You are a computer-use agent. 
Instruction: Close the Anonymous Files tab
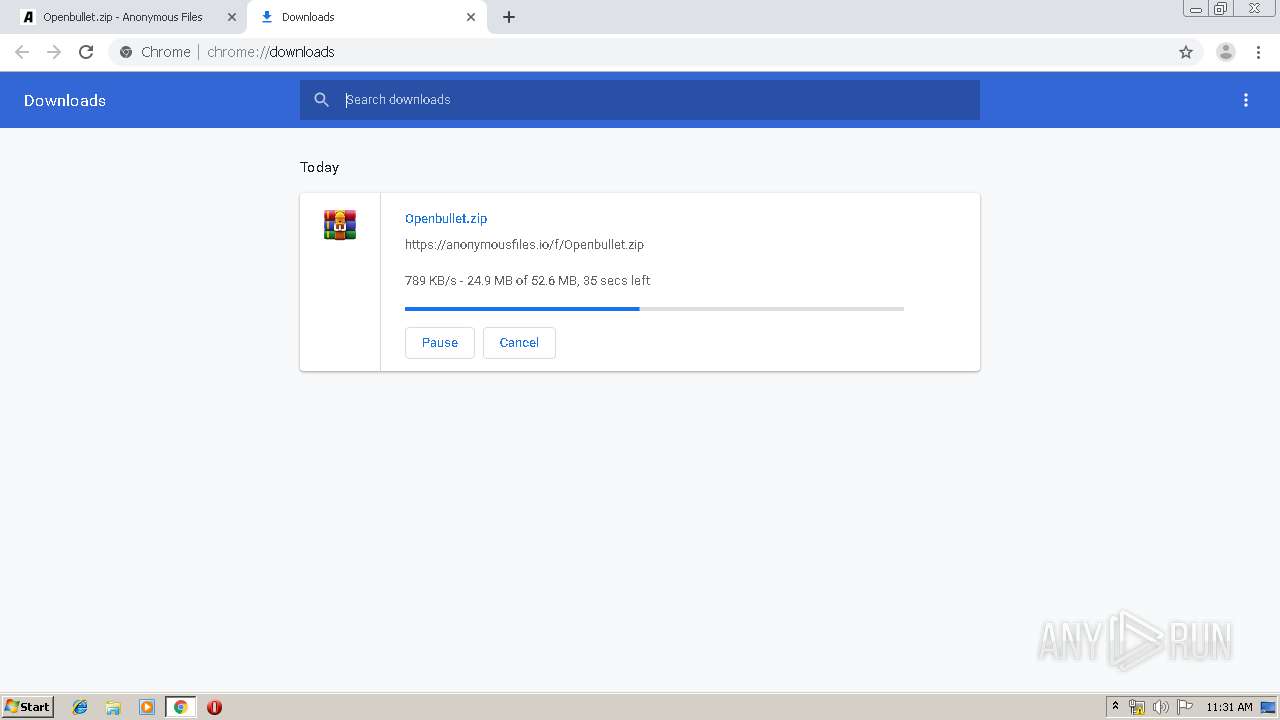pyautogui.click(x=232, y=17)
